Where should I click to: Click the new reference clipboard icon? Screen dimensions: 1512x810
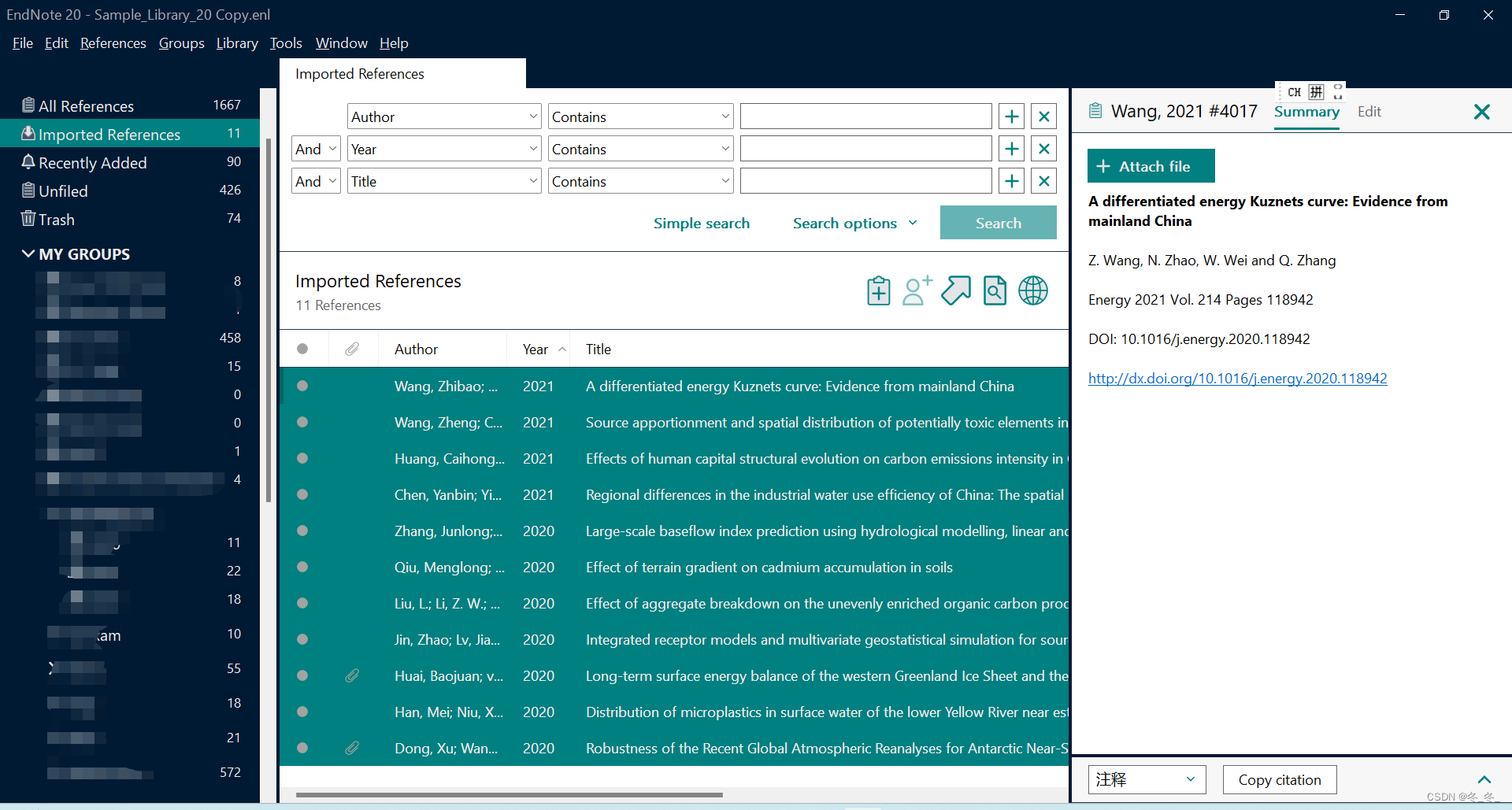coord(878,290)
